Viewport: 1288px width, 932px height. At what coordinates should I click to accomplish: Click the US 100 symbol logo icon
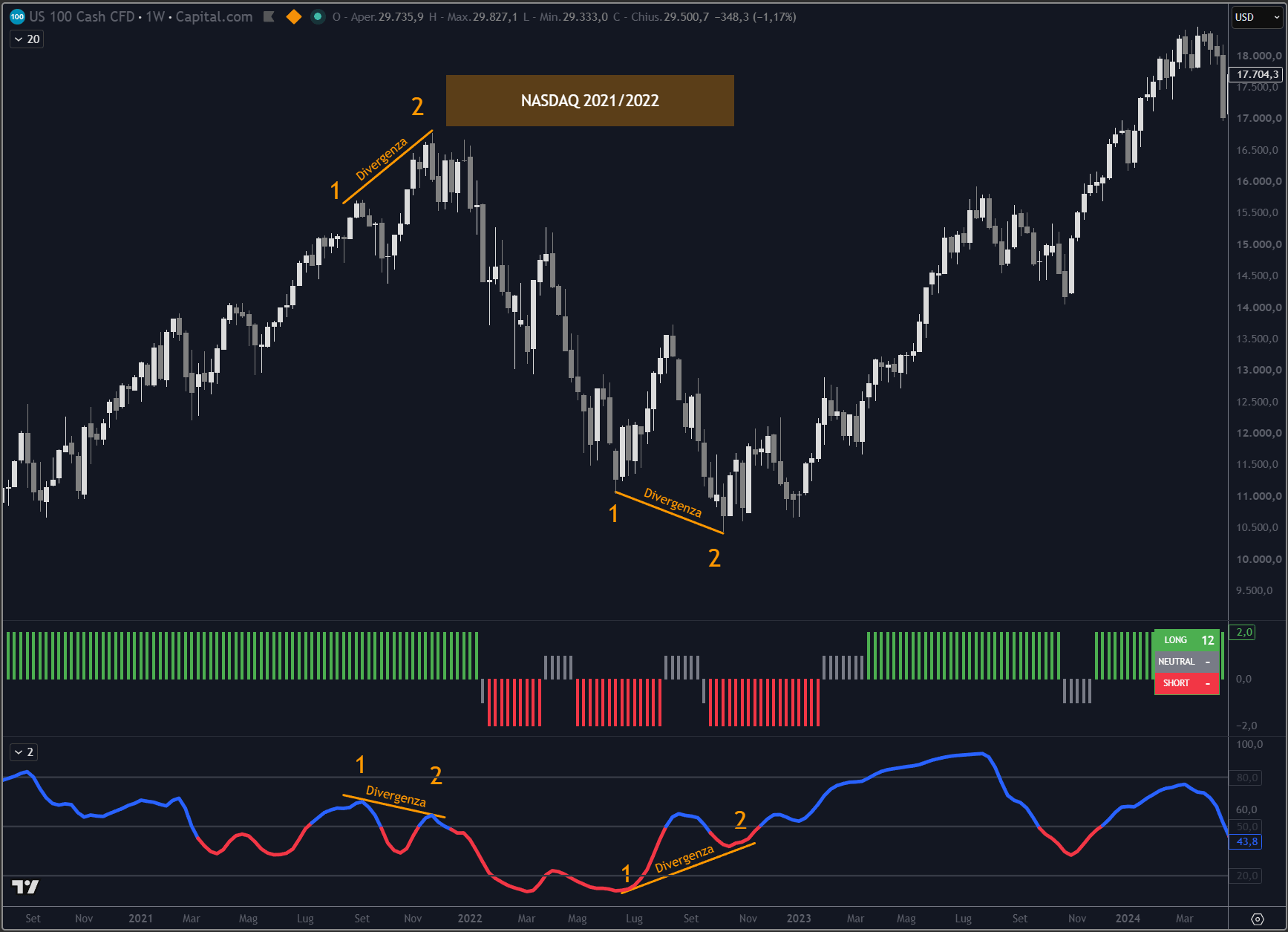point(17,16)
